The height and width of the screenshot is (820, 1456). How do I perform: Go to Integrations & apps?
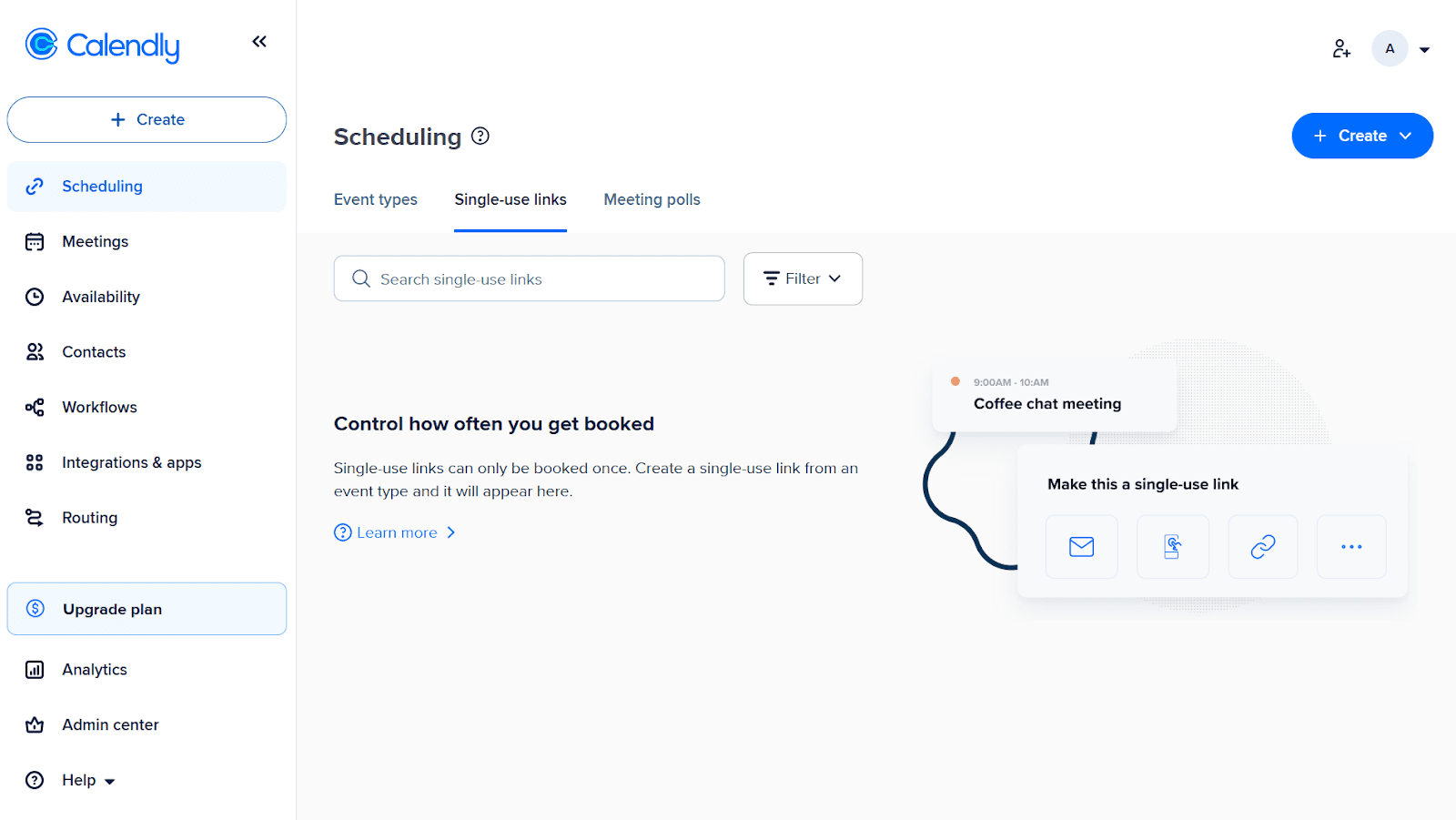point(131,462)
